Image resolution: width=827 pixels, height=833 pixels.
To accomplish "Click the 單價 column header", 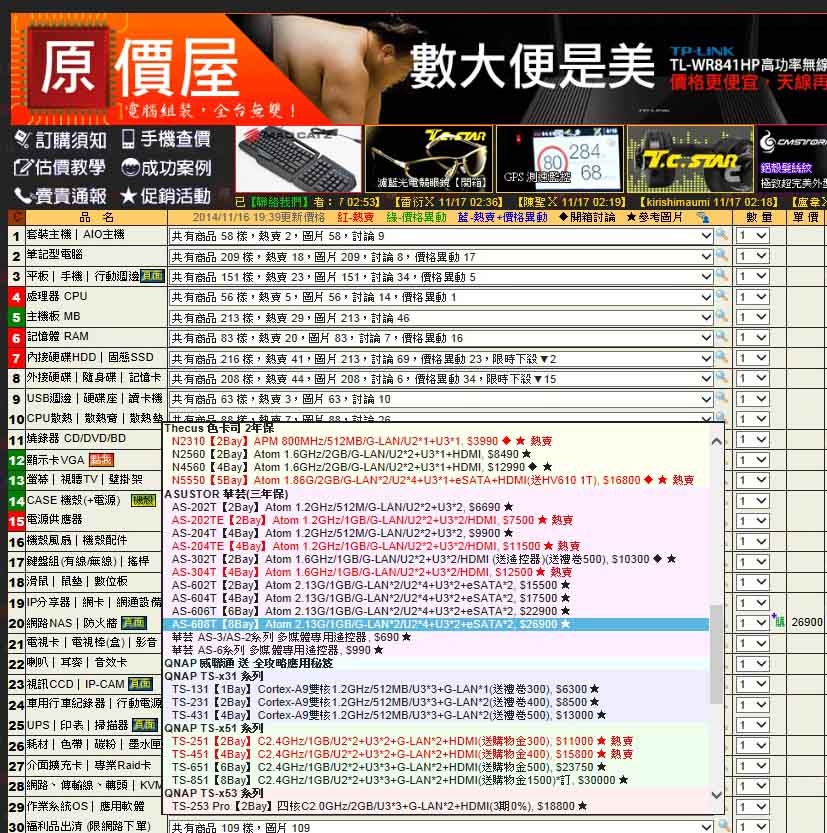I will (x=806, y=217).
